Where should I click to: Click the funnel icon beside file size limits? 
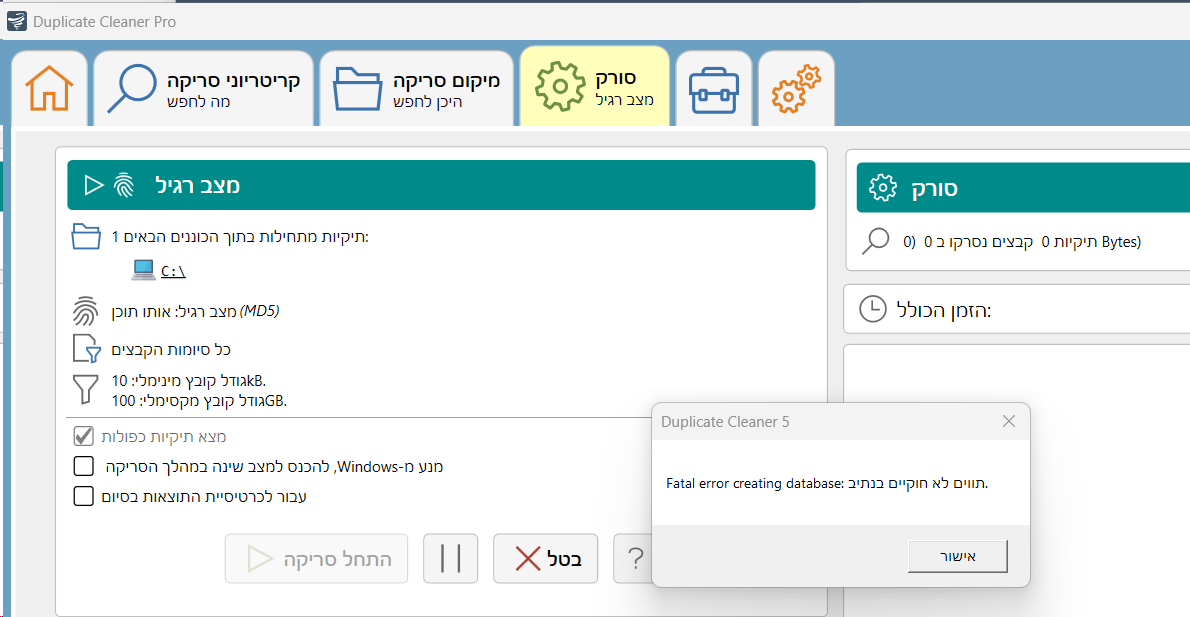click(x=85, y=389)
